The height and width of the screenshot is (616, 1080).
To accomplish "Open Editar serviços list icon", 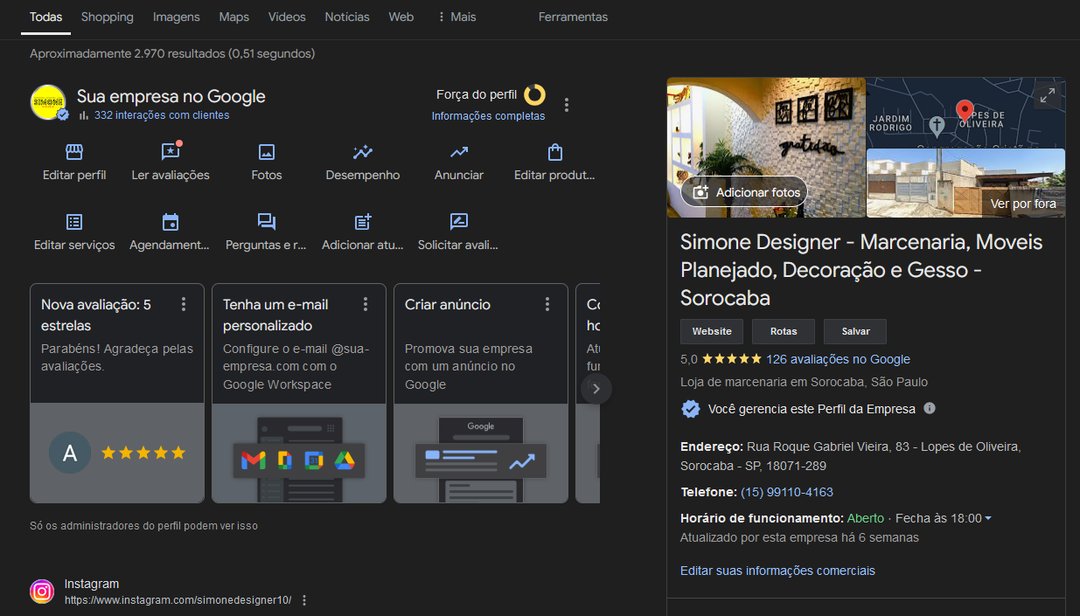I will click(74, 222).
